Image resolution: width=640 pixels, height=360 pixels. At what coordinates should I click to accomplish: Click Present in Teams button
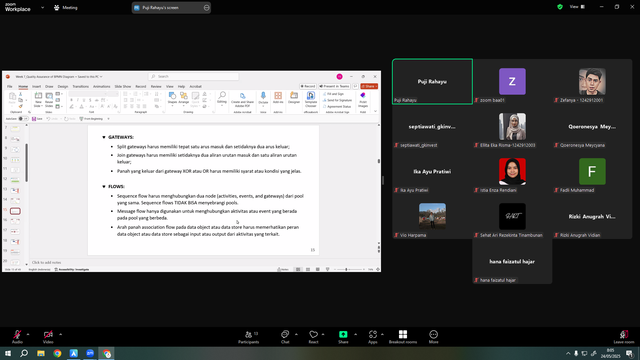[334, 87]
